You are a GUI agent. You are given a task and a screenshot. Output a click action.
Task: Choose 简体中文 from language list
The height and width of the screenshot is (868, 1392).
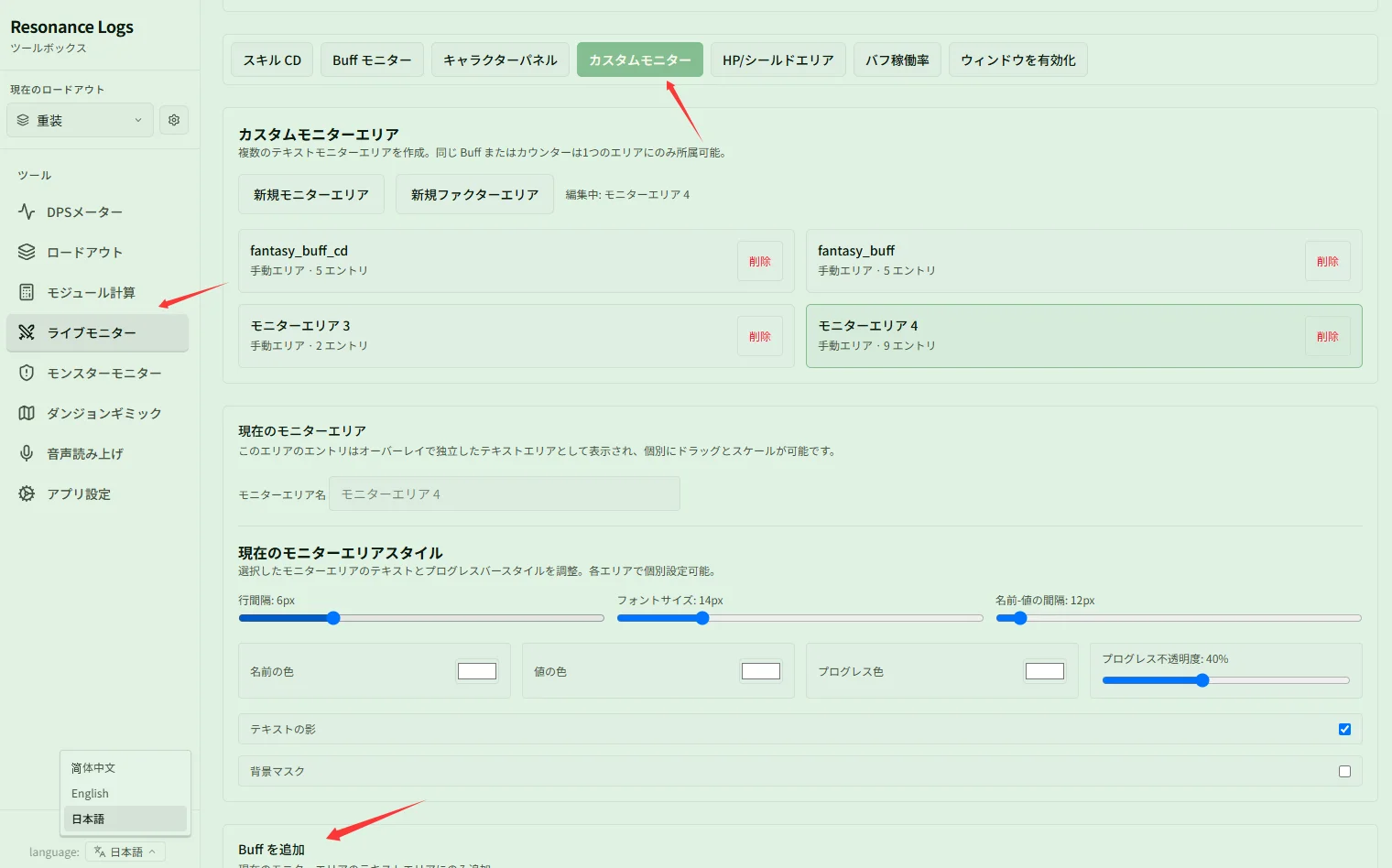pyautogui.click(x=124, y=767)
